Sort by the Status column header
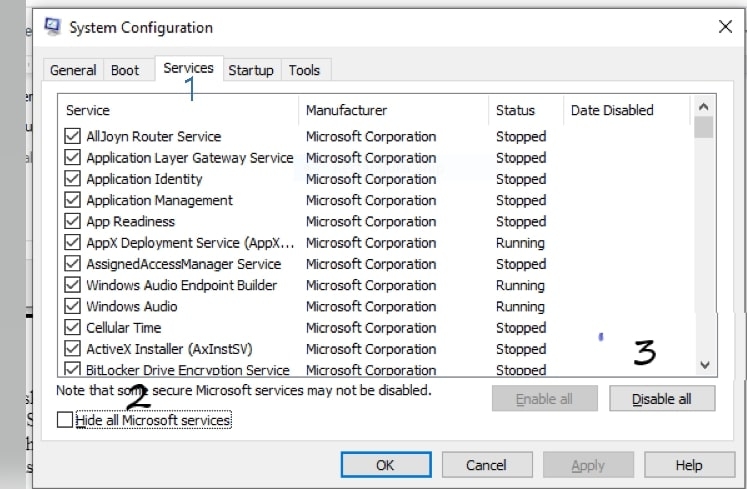Screen dimensions: 747x489 tap(526, 110)
